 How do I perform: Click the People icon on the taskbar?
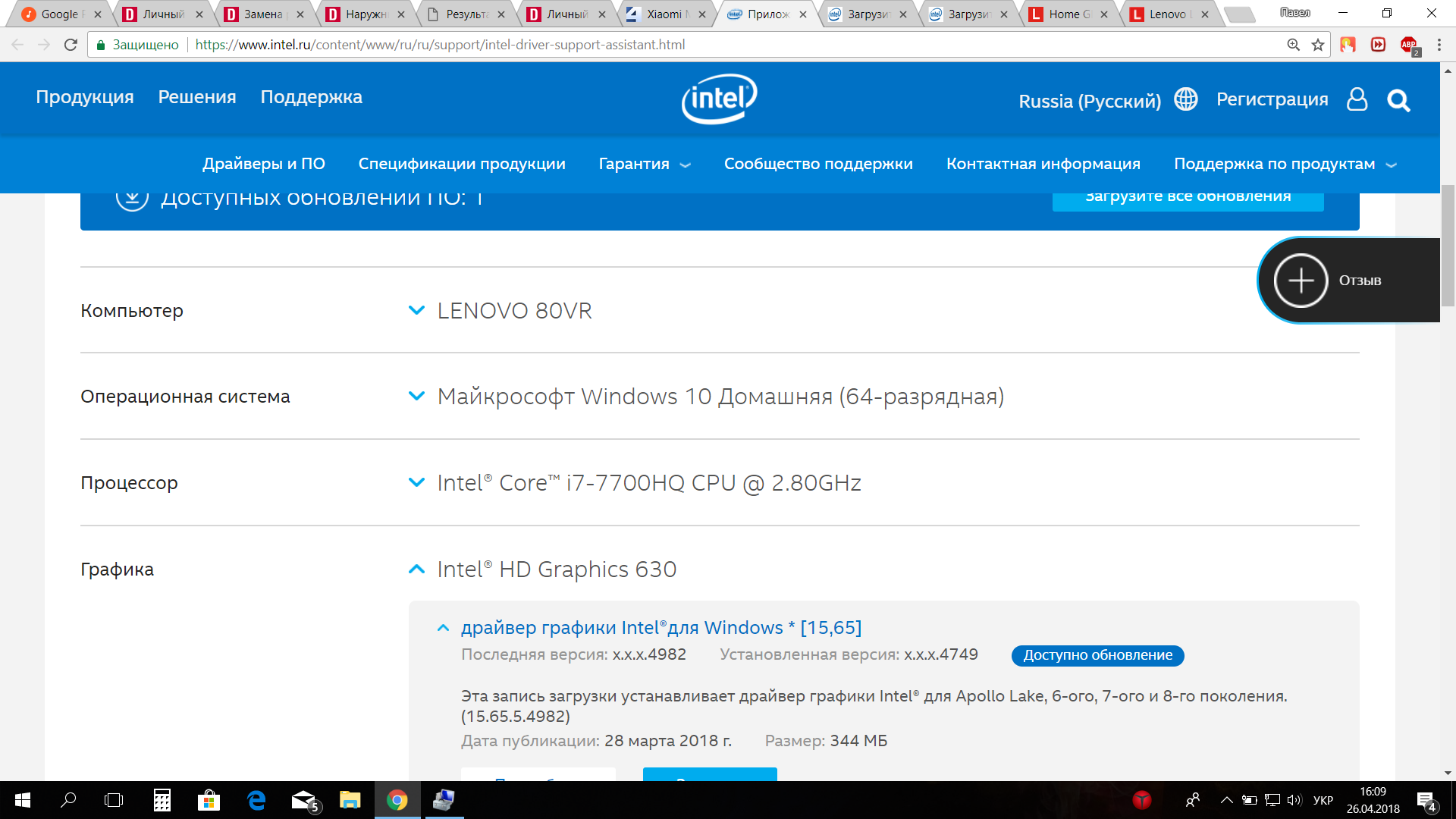(x=1193, y=800)
